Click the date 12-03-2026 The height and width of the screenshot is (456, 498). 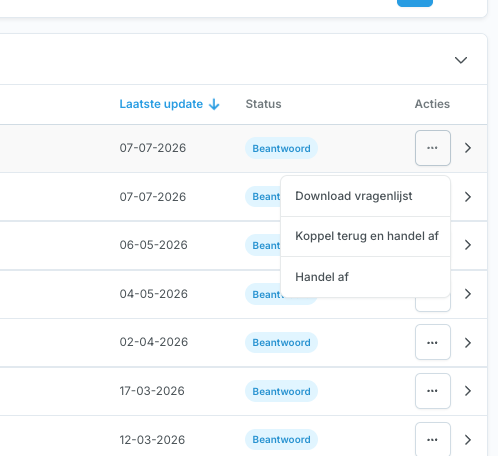coord(152,440)
